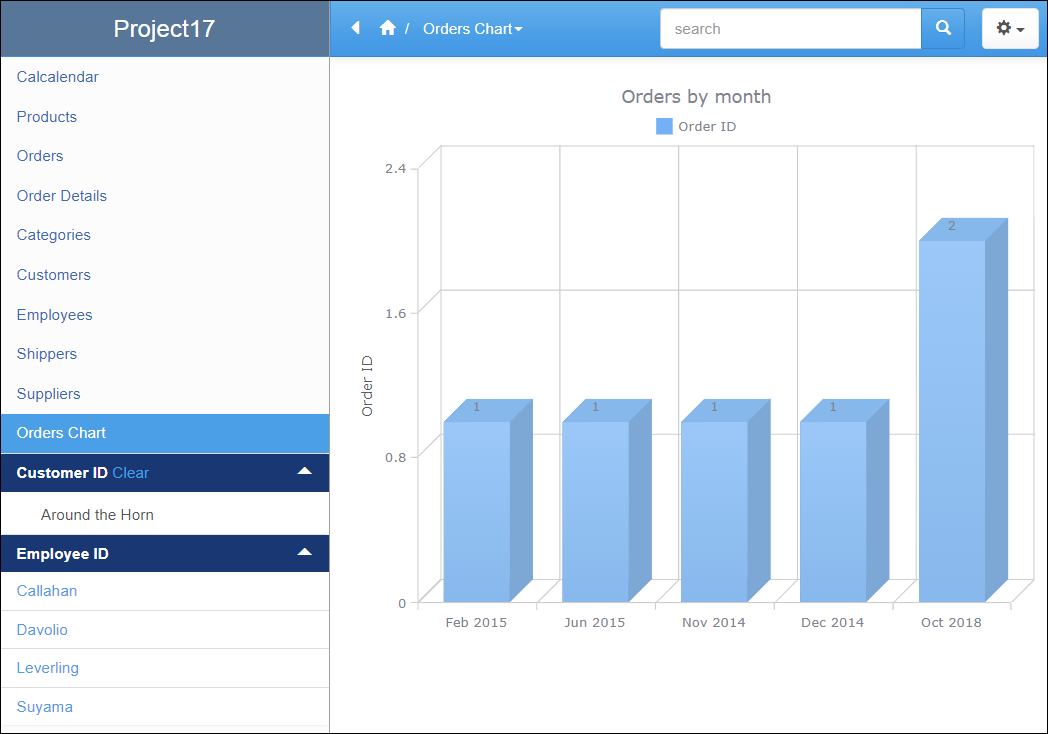
Task: Collapse the Employee ID filter section
Action: (304, 553)
